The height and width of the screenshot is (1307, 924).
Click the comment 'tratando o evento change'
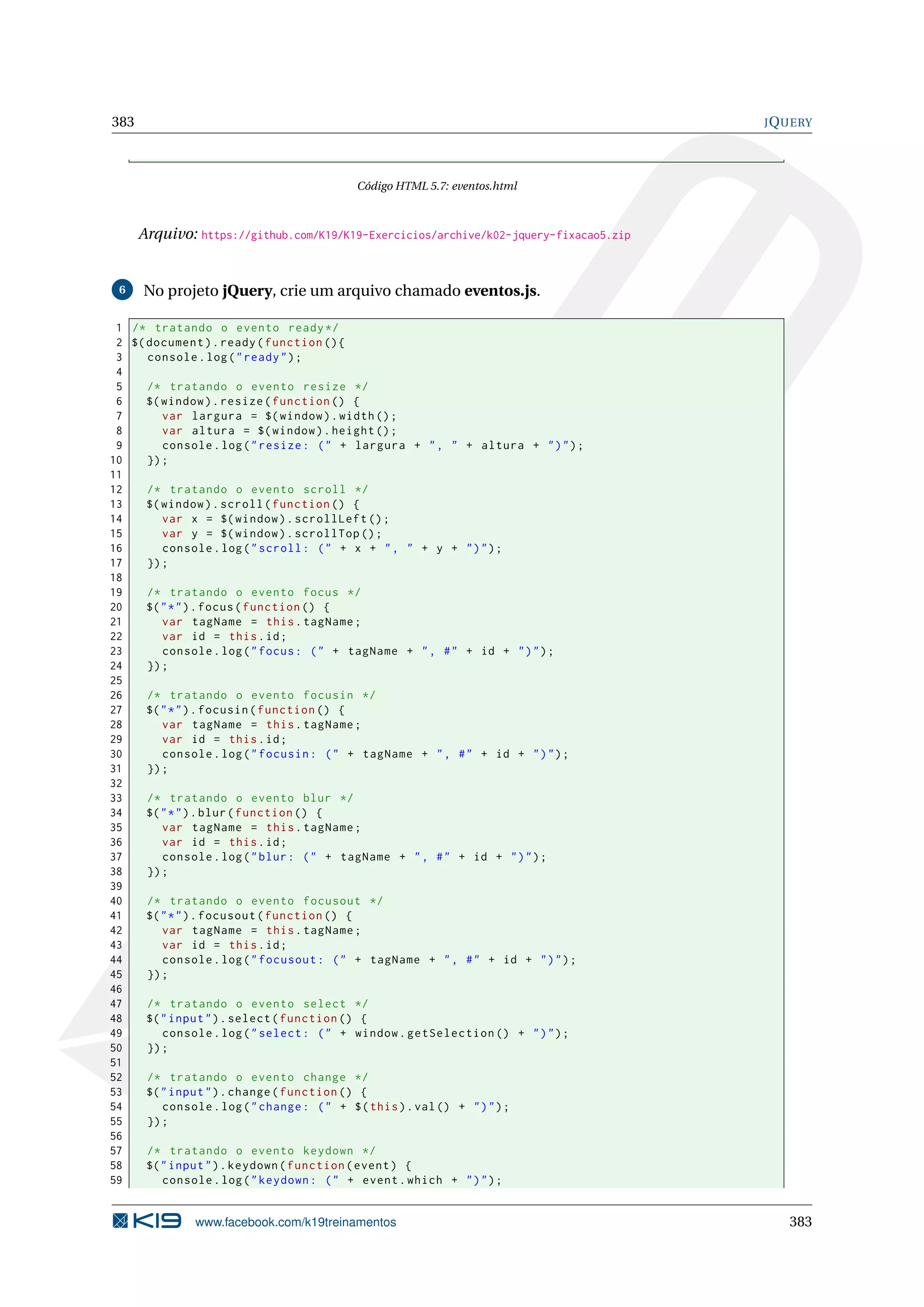(x=258, y=1078)
